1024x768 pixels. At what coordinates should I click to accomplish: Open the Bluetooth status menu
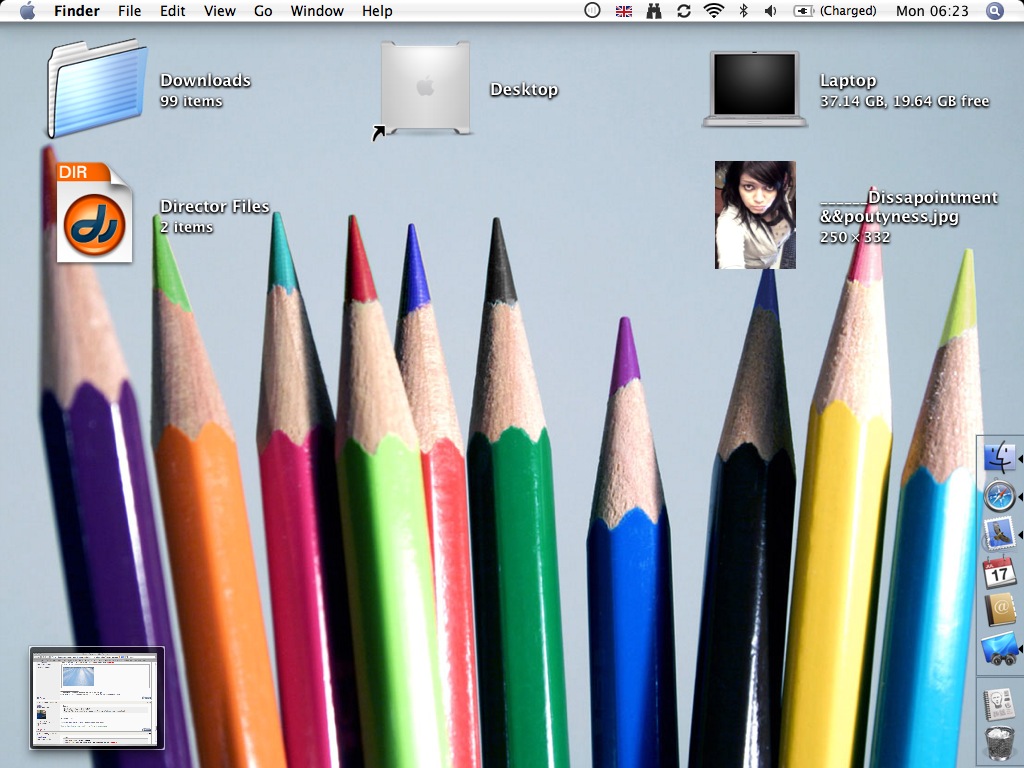tap(743, 10)
